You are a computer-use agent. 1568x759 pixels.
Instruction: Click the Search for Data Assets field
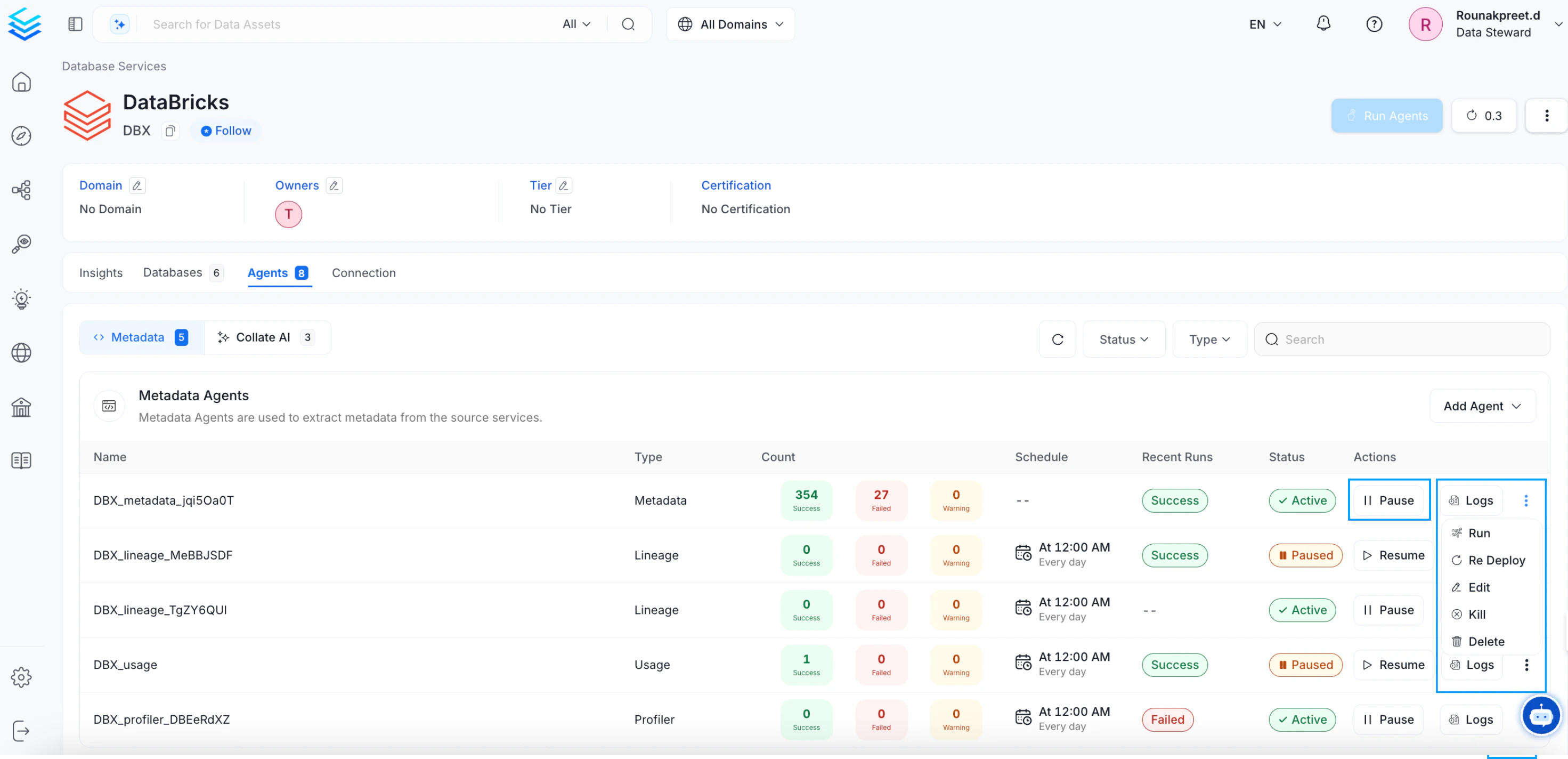(350, 25)
